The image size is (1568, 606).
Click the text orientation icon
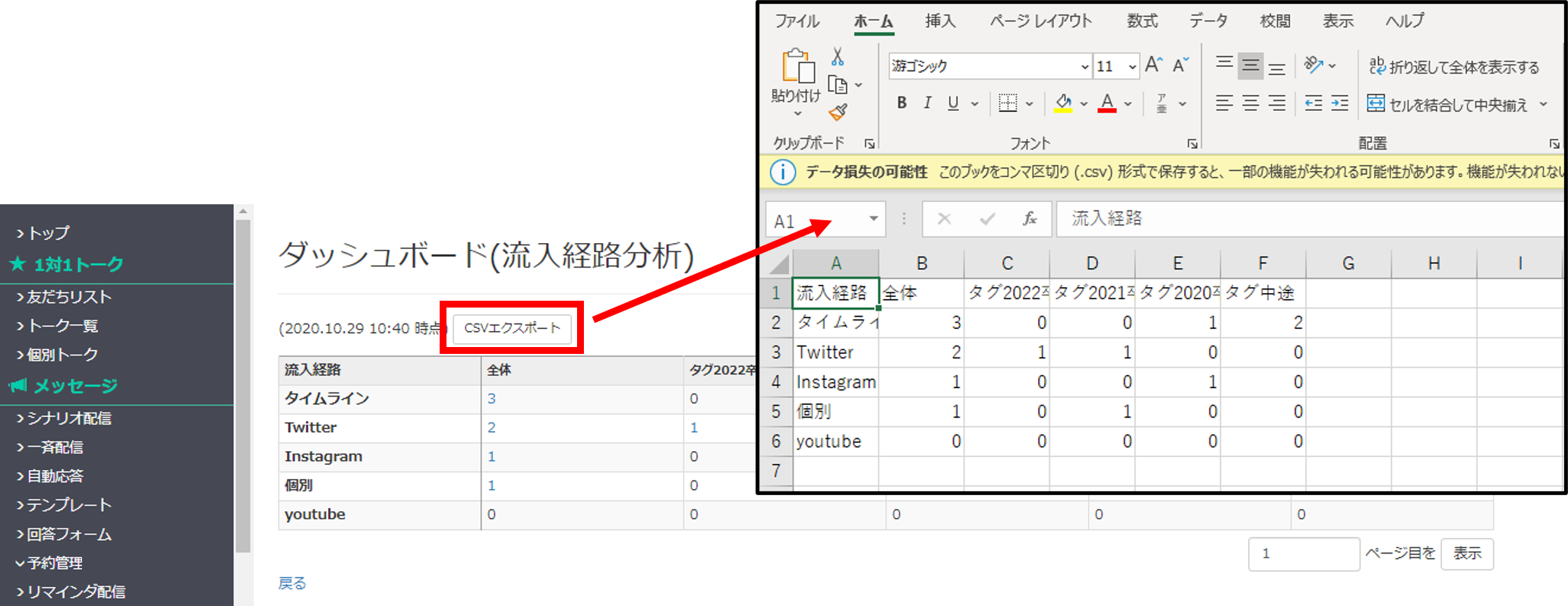1314,65
